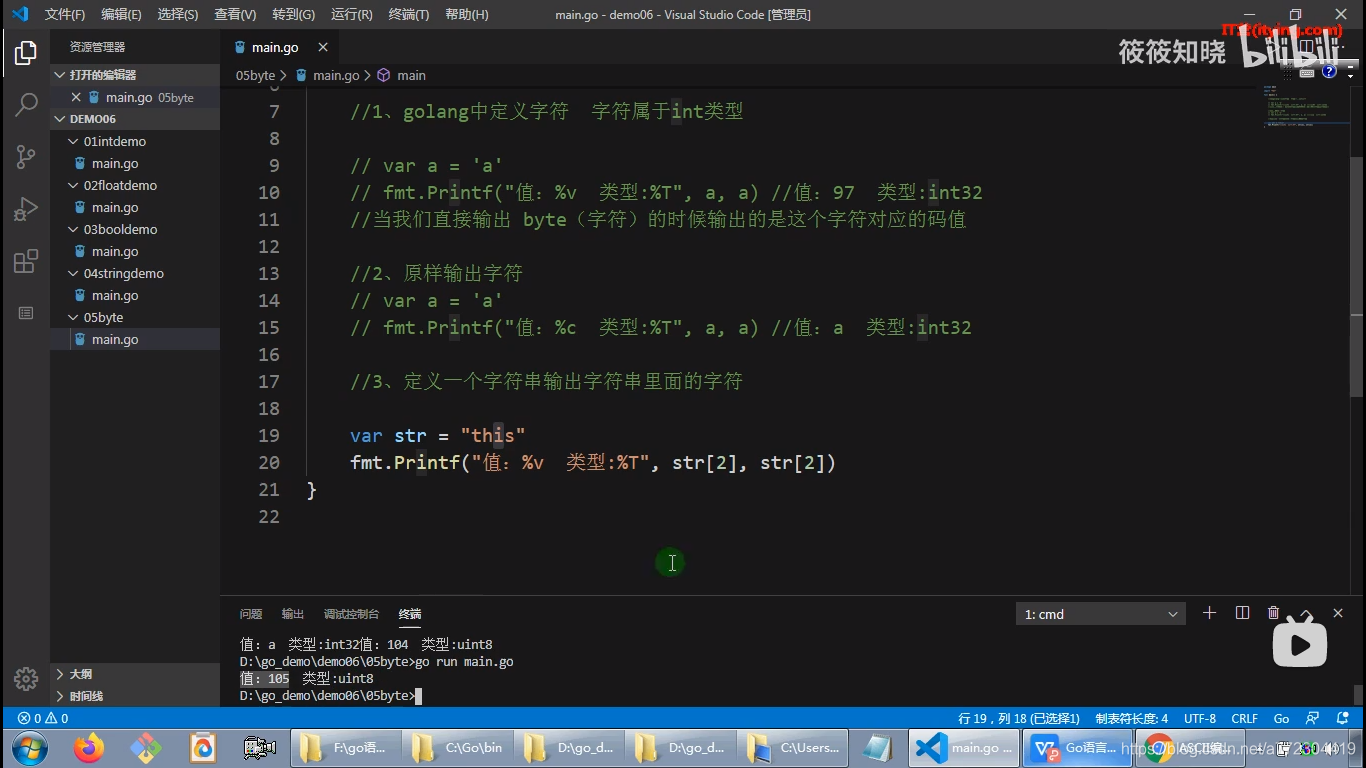Image resolution: width=1366 pixels, height=768 pixels.
Task: Create a new terminal with plus icon
Action: click(1209, 613)
